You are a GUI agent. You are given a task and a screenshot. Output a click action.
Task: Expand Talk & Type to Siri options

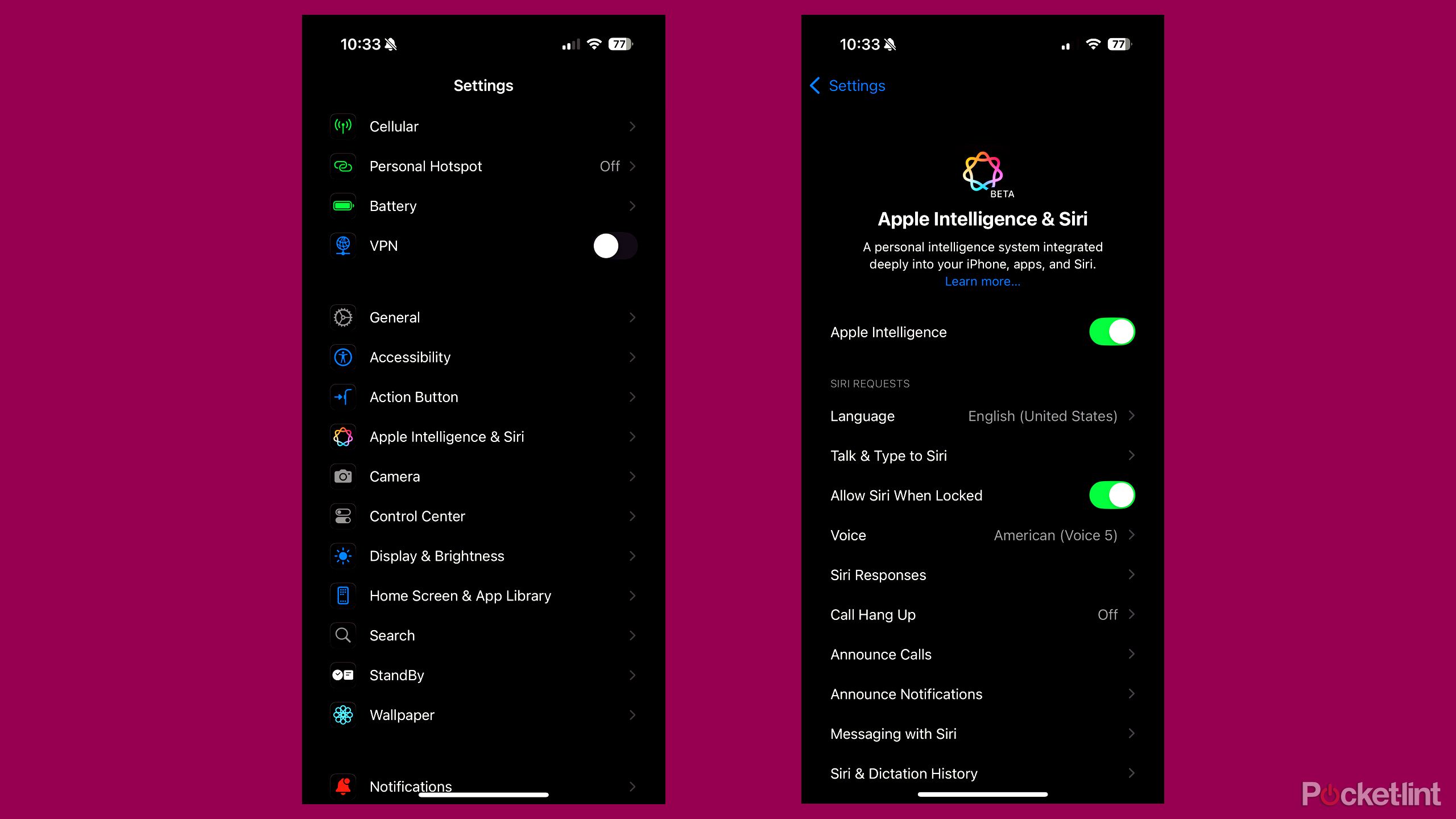tap(983, 456)
